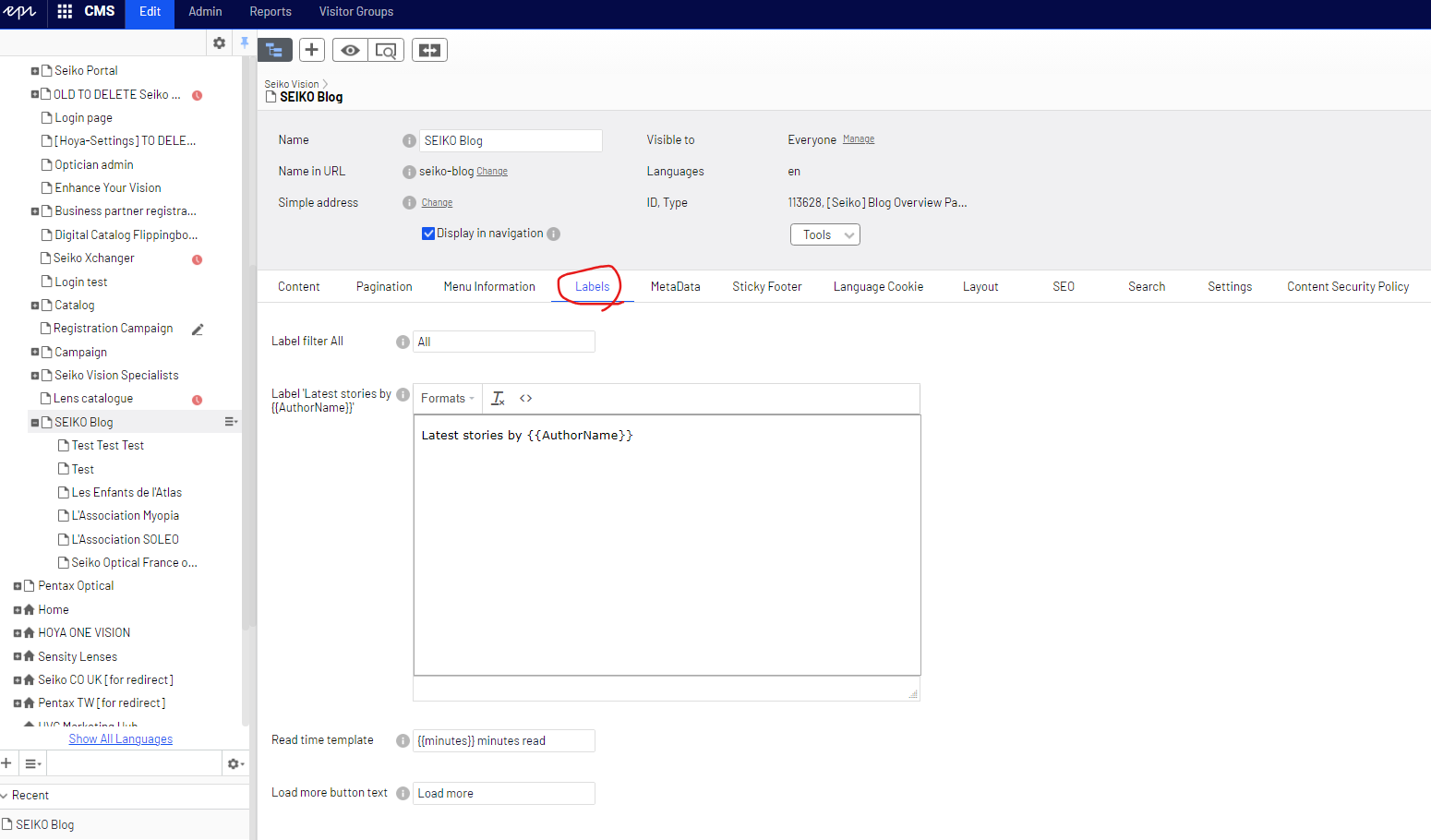Viewport: 1431px width, 840px height.
Task: Open the Tools dropdown
Action: 824,234
